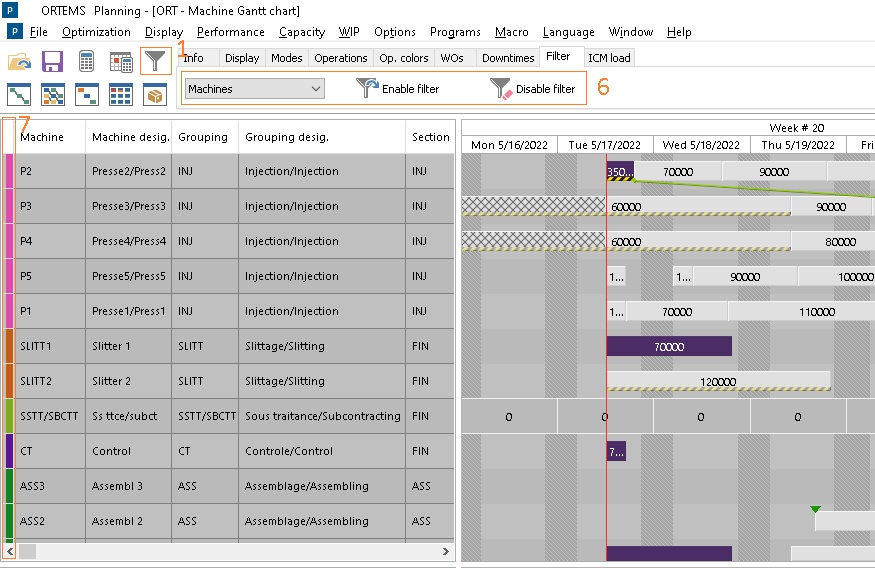
Task: Open file with the folder icon
Action: click(x=20, y=61)
